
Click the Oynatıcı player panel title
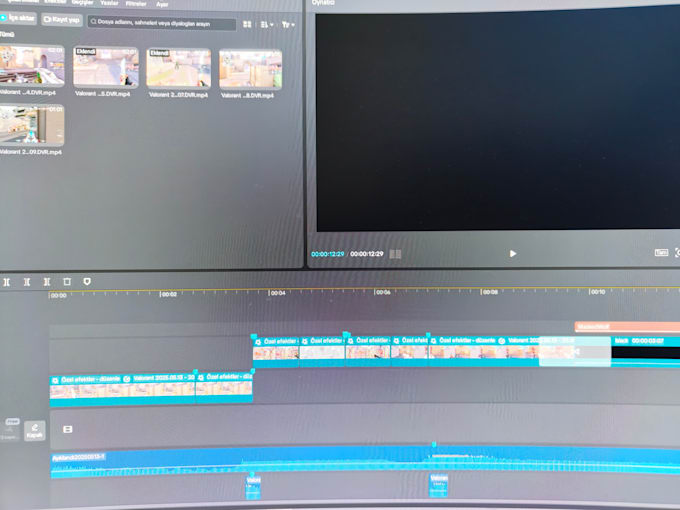click(323, 3)
